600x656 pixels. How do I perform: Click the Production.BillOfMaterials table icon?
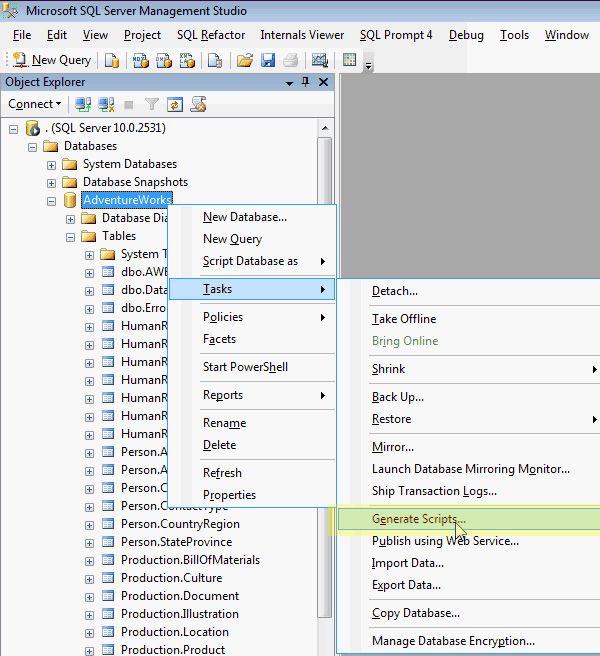point(108,560)
